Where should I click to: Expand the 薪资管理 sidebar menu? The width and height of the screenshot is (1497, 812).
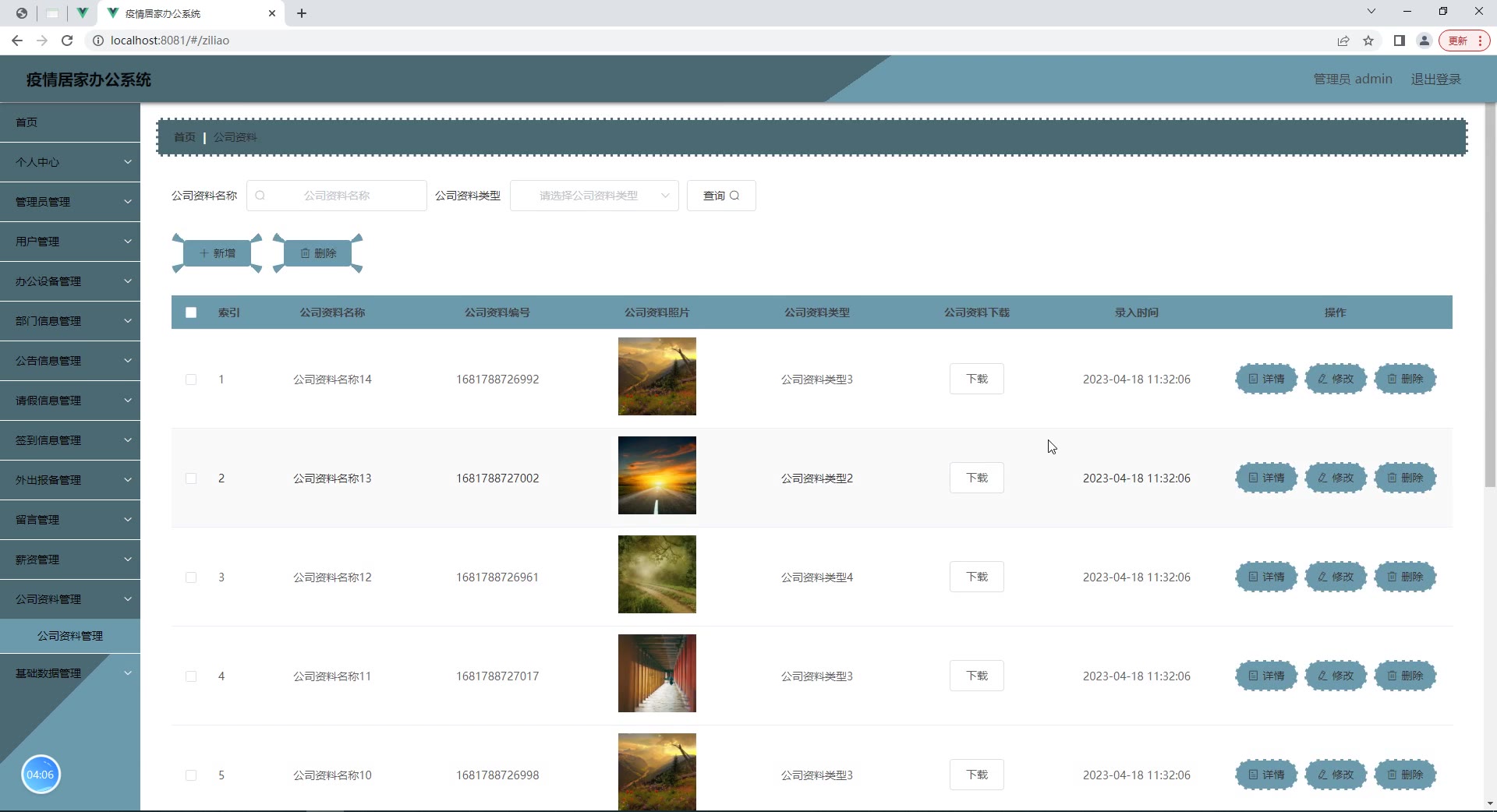[x=70, y=560]
